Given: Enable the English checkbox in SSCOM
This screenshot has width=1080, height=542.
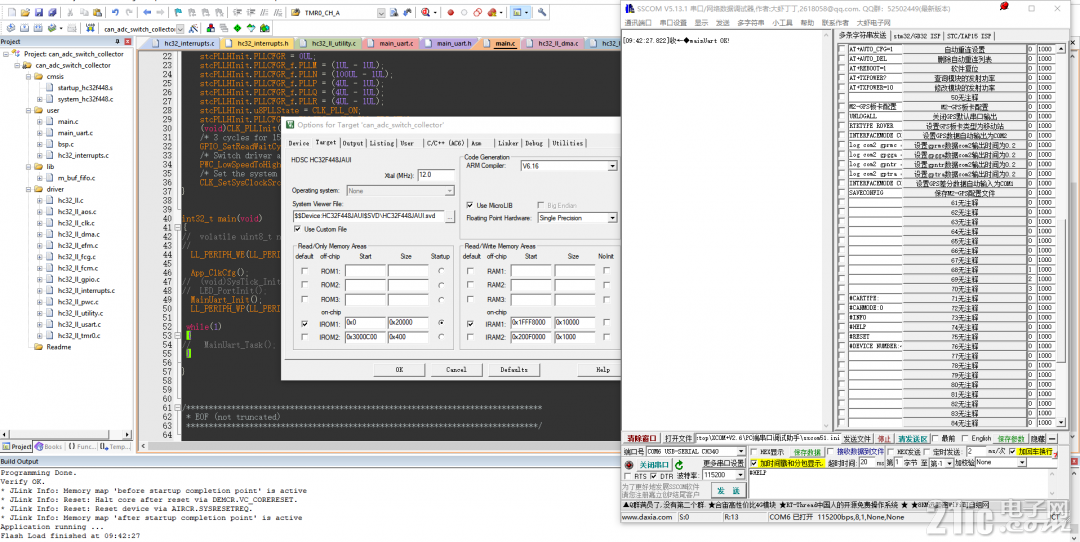Looking at the screenshot, I should [x=966, y=439].
